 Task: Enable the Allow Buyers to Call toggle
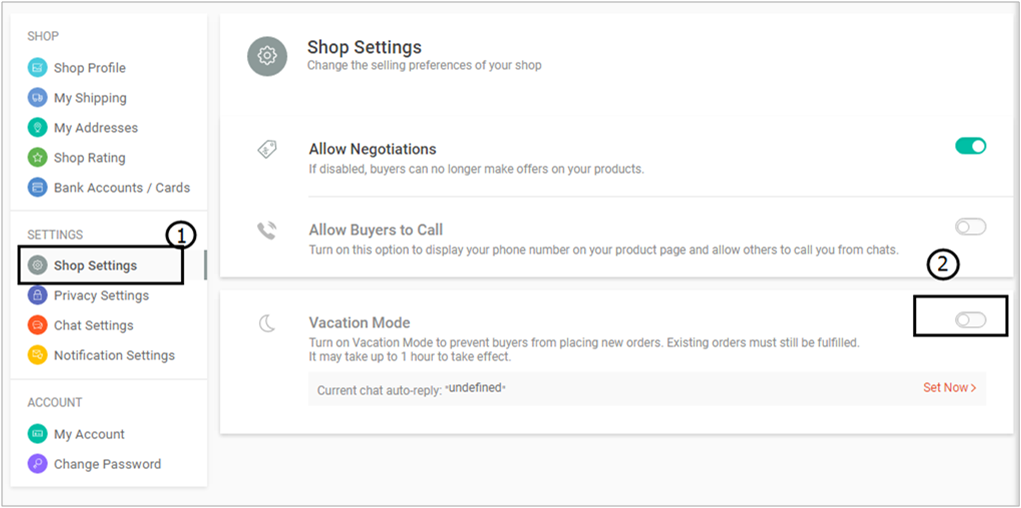(970, 227)
